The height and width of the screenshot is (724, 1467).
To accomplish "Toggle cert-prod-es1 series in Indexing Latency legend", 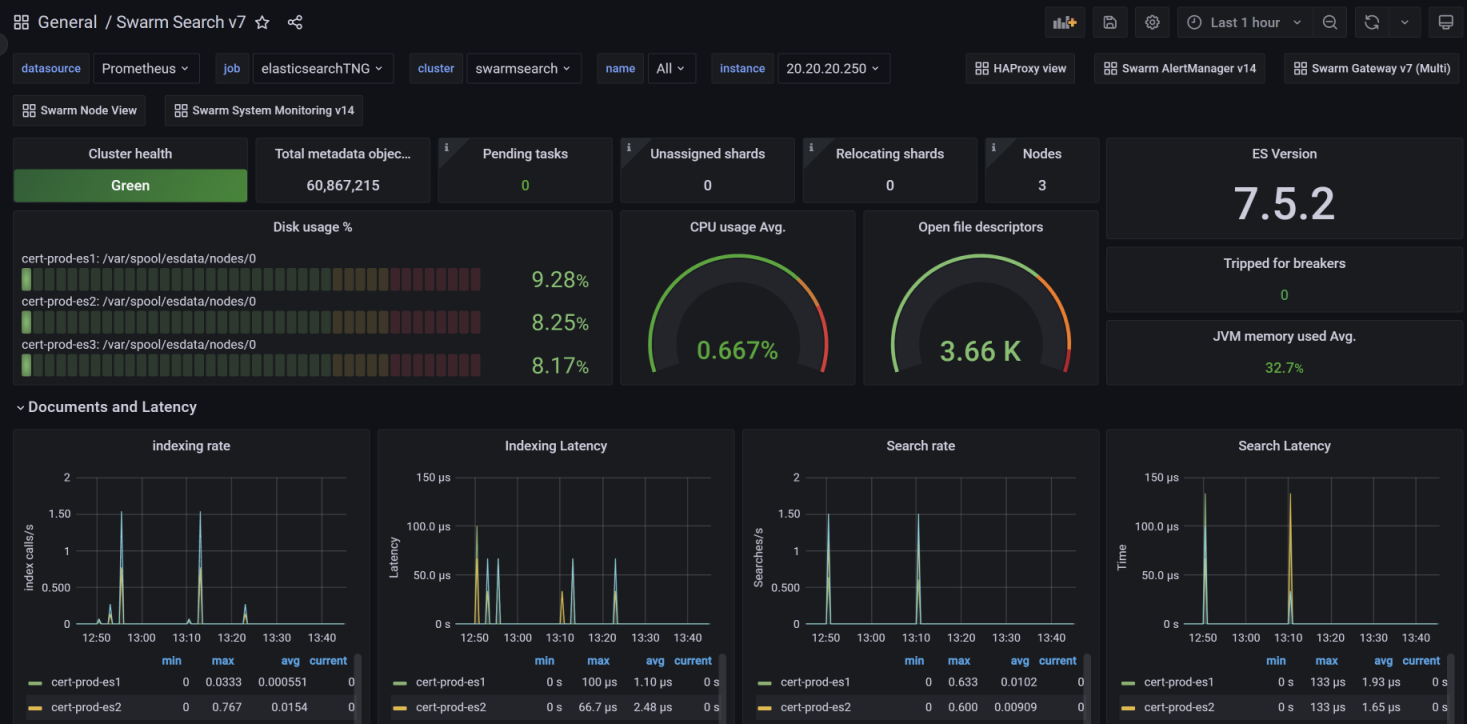I will (451, 682).
